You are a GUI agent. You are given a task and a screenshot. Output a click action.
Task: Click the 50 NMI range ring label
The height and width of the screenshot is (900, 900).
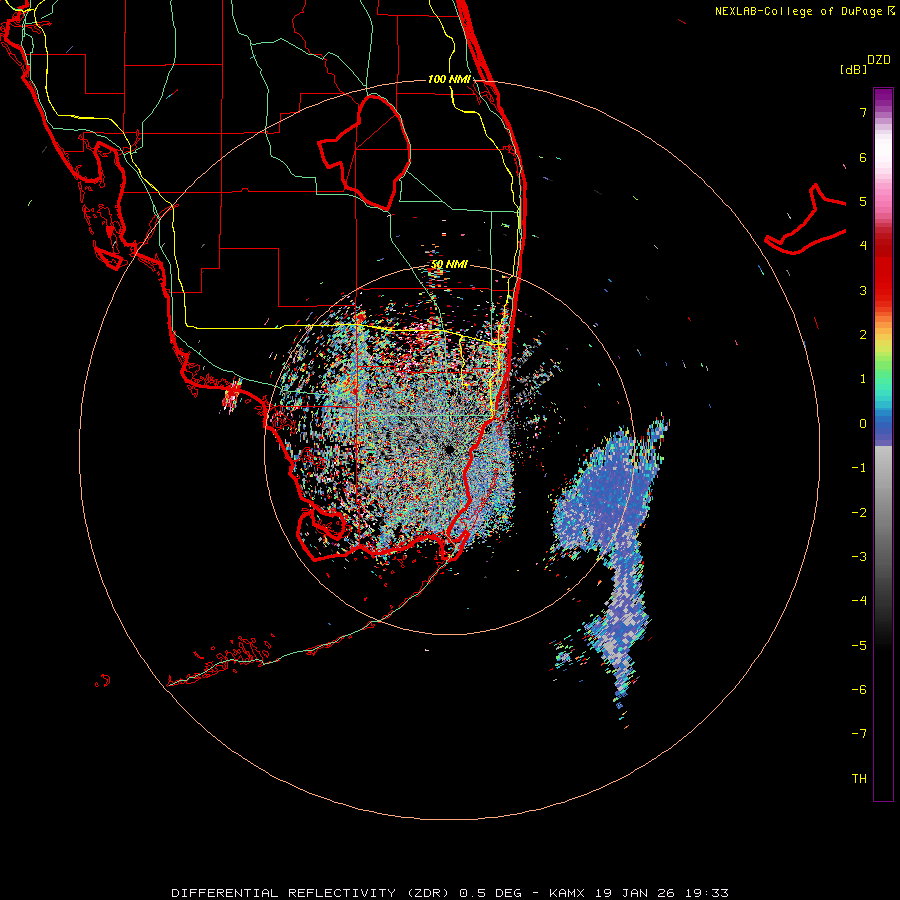[x=449, y=265]
